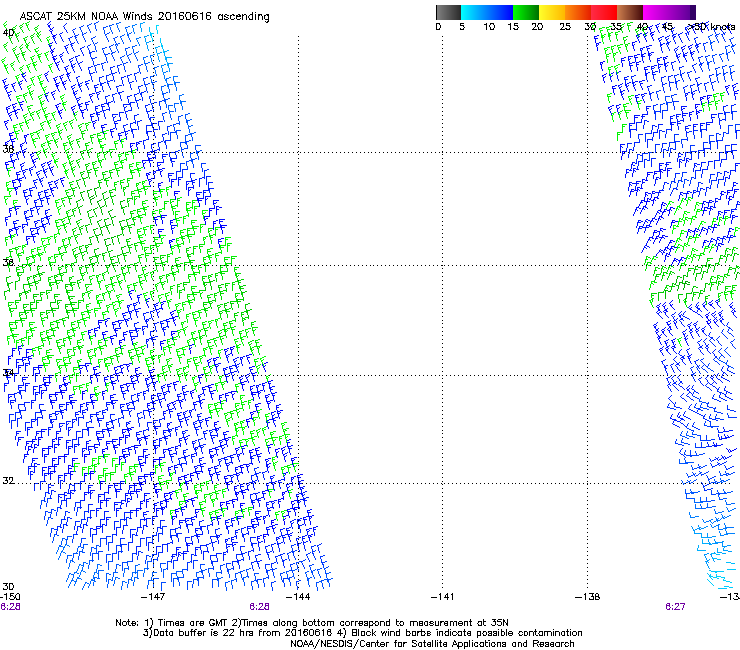Click the magenta-purple 40–50 knots legend segment
740x650 pixels.
click(x=669, y=12)
